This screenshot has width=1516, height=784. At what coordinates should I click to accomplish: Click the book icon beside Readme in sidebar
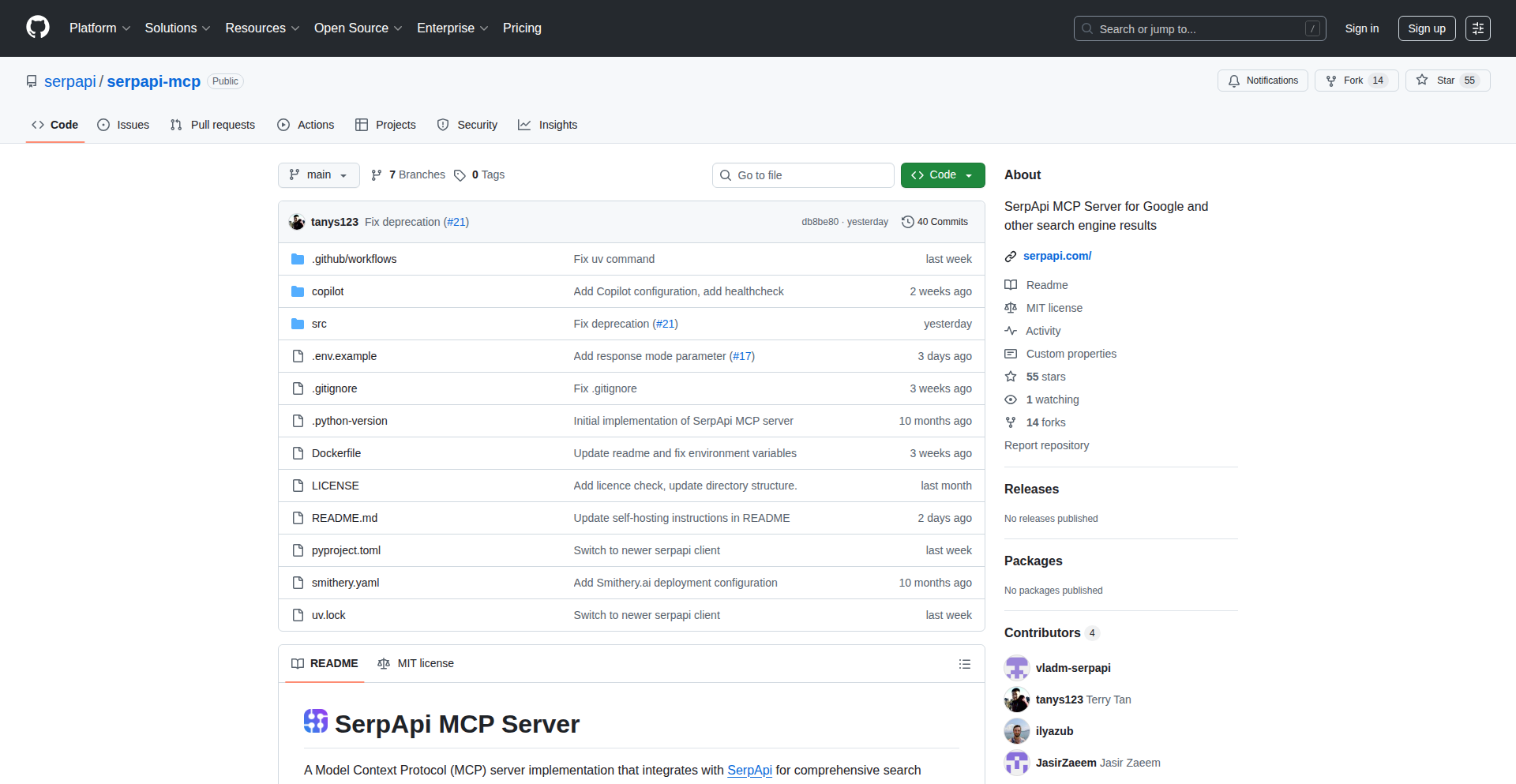[x=1011, y=285]
